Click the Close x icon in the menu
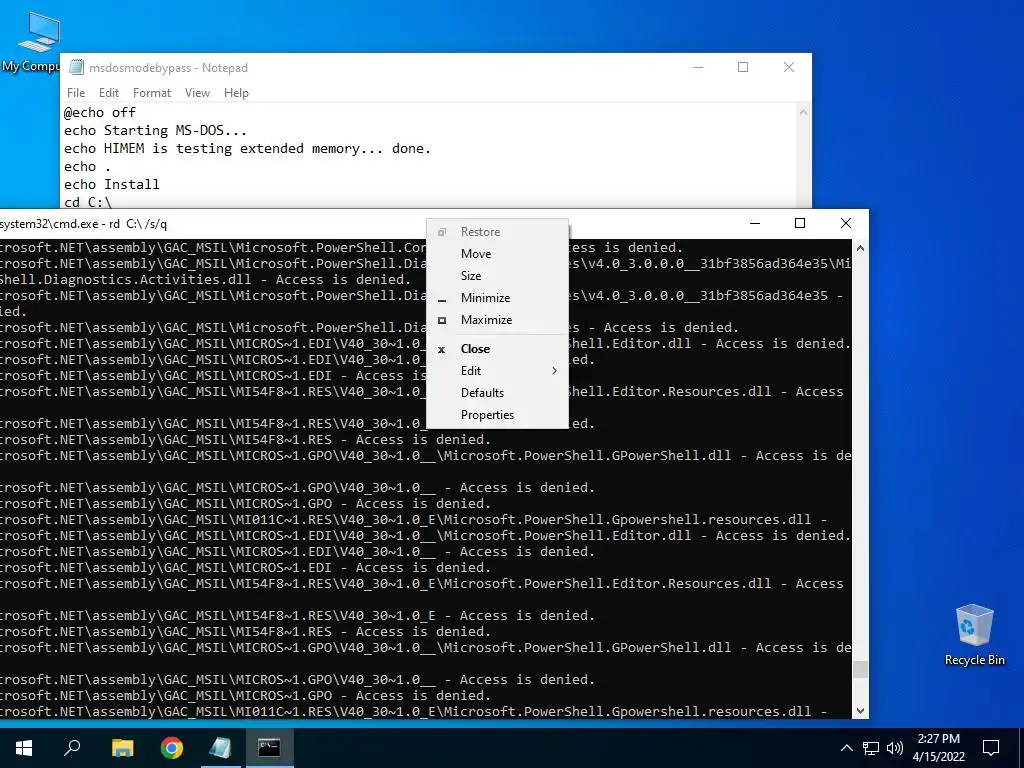Screen dimensions: 1024x768 coord(441,349)
